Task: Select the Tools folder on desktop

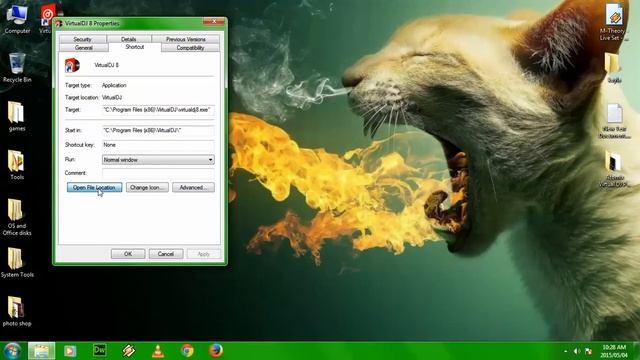Action: [x=17, y=165]
